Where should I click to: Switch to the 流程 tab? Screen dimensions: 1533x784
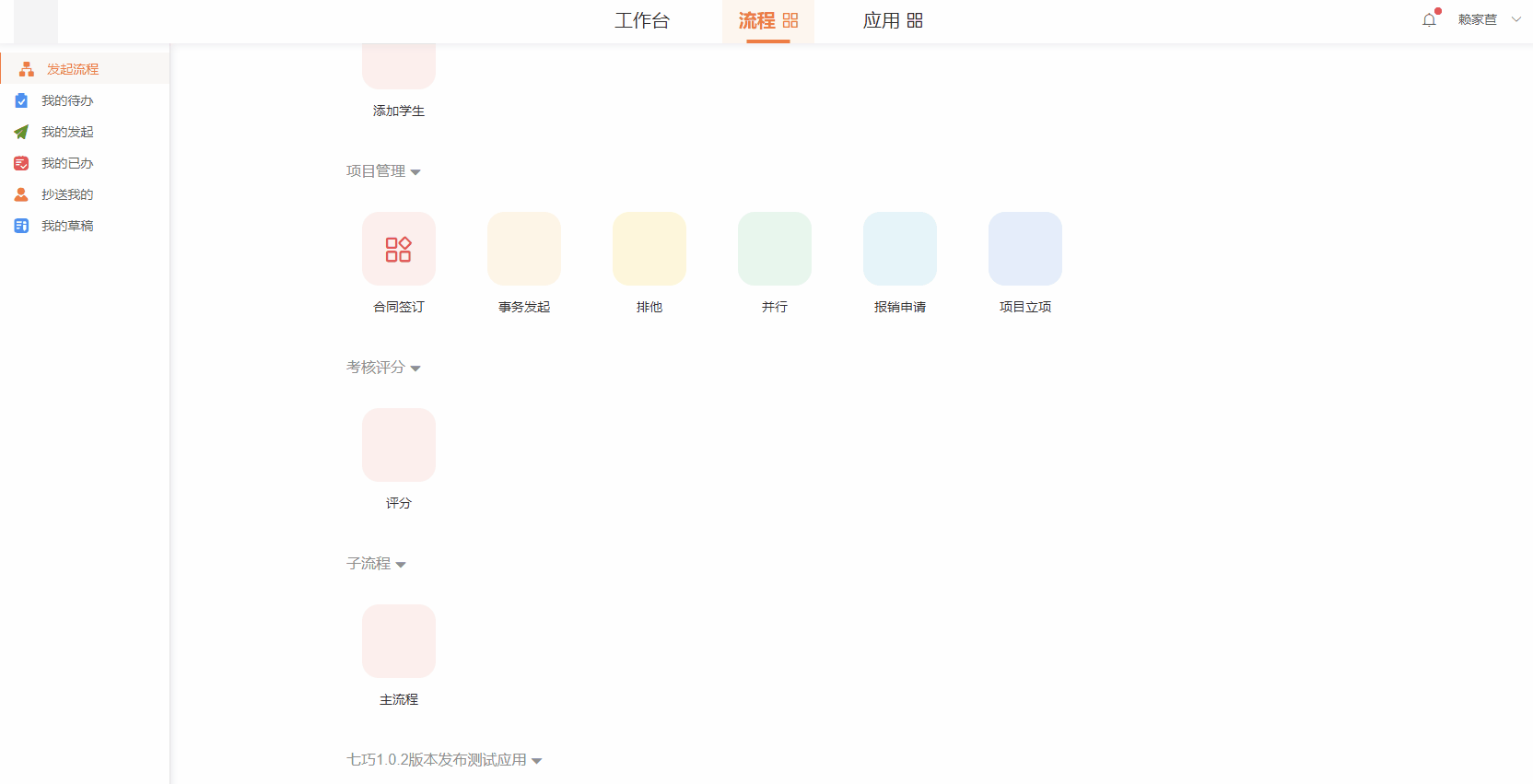[768, 20]
